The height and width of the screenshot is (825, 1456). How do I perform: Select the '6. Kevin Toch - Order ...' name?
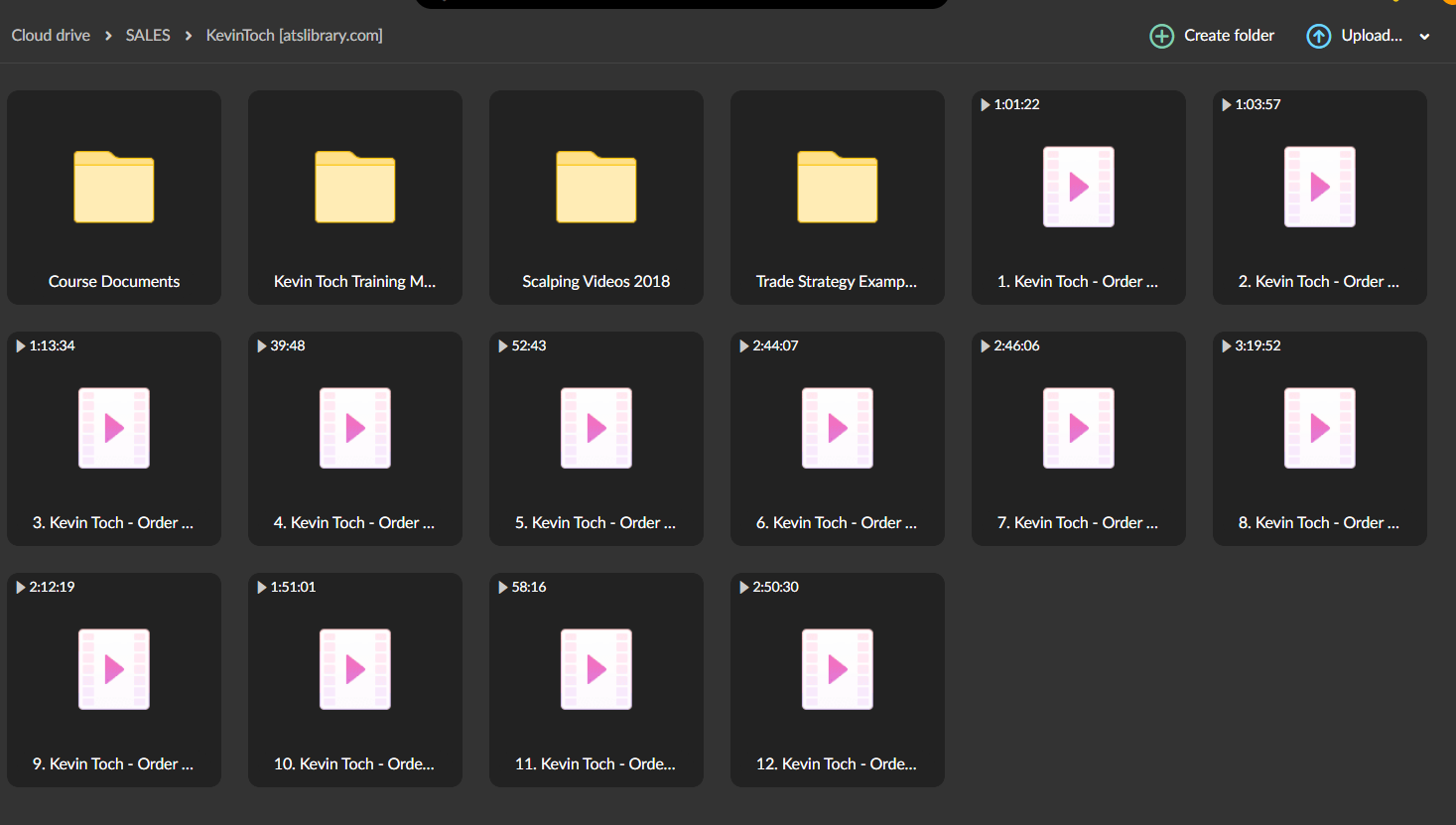[837, 522]
